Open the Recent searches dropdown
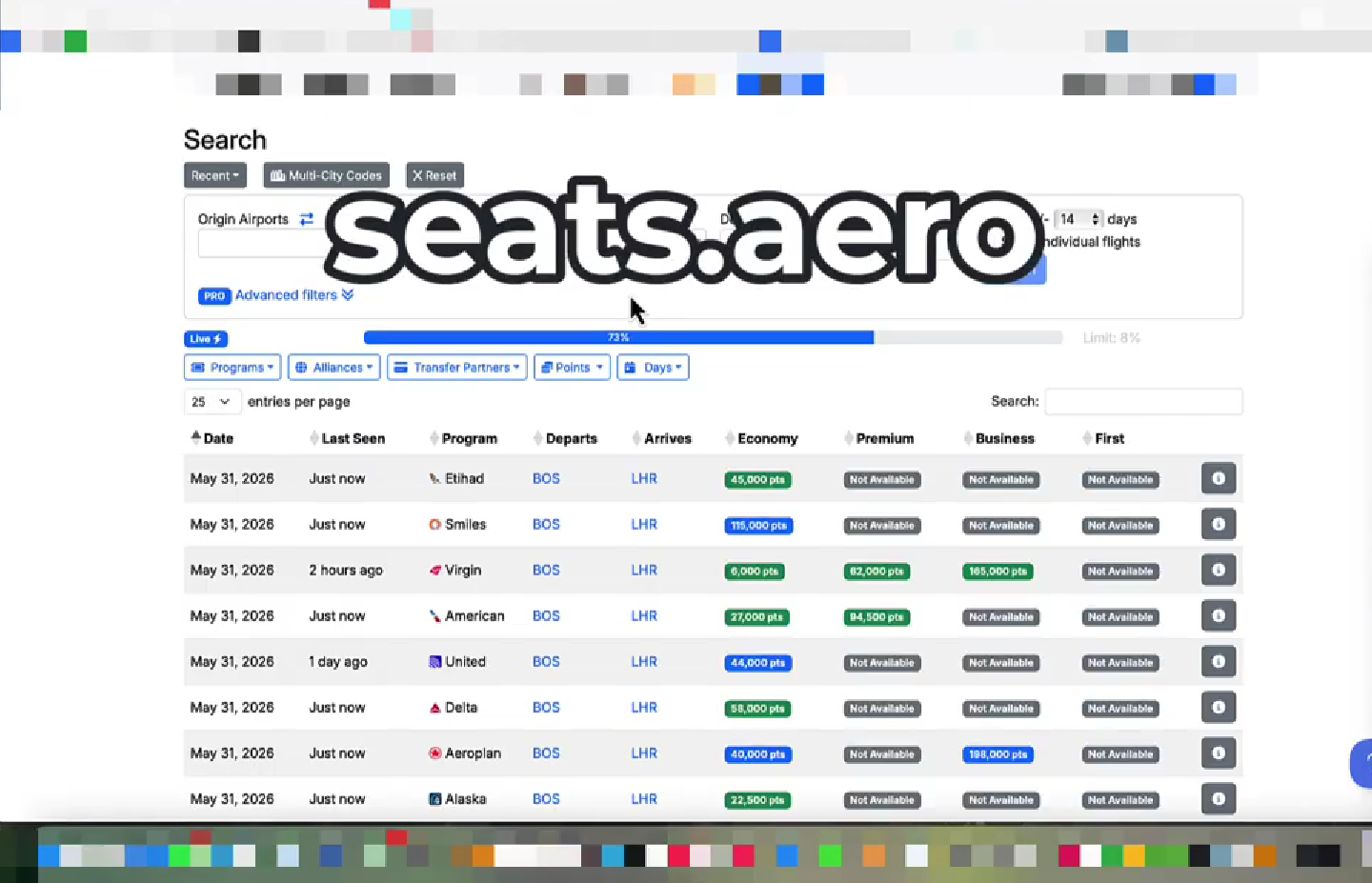The height and width of the screenshot is (883, 1372). pos(215,175)
